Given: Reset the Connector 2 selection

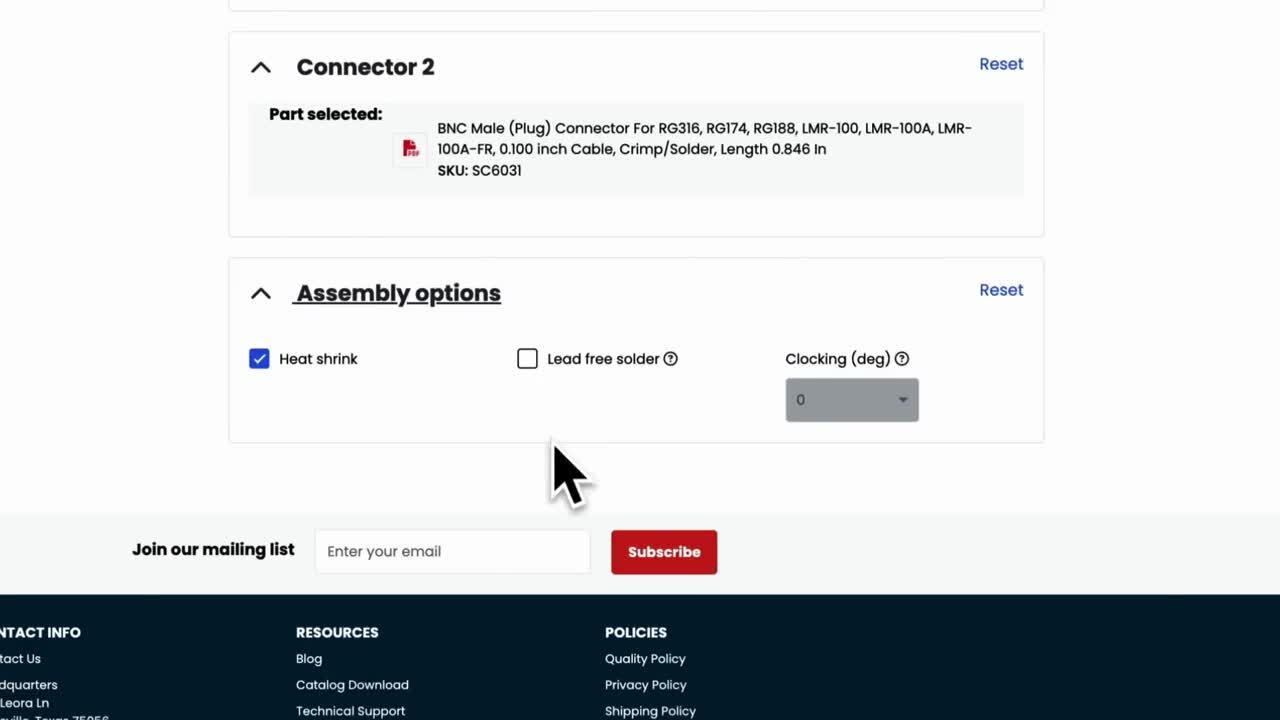Looking at the screenshot, I should (1000, 64).
